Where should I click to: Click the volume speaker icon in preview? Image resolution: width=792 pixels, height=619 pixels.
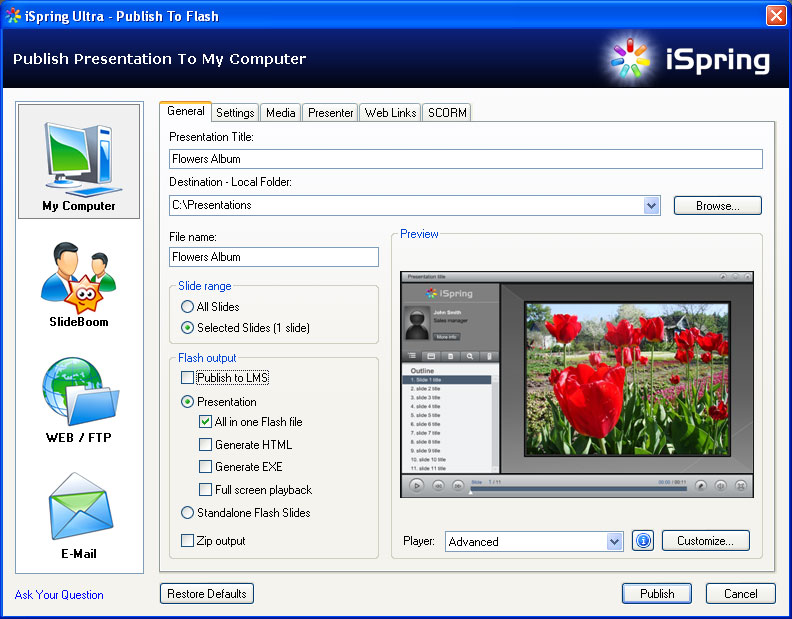720,486
